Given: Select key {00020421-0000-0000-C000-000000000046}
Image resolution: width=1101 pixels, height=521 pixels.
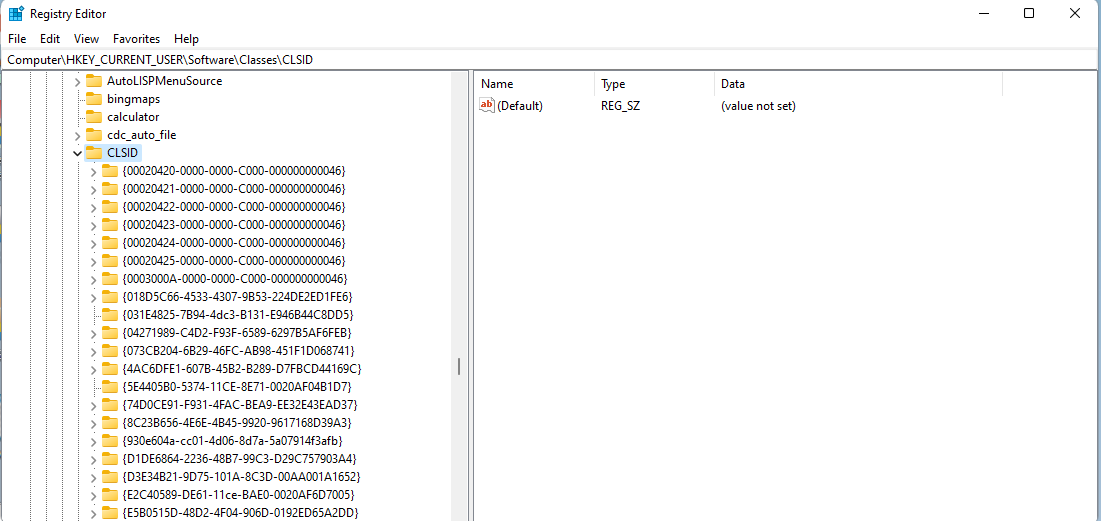Looking at the screenshot, I should coord(234,189).
